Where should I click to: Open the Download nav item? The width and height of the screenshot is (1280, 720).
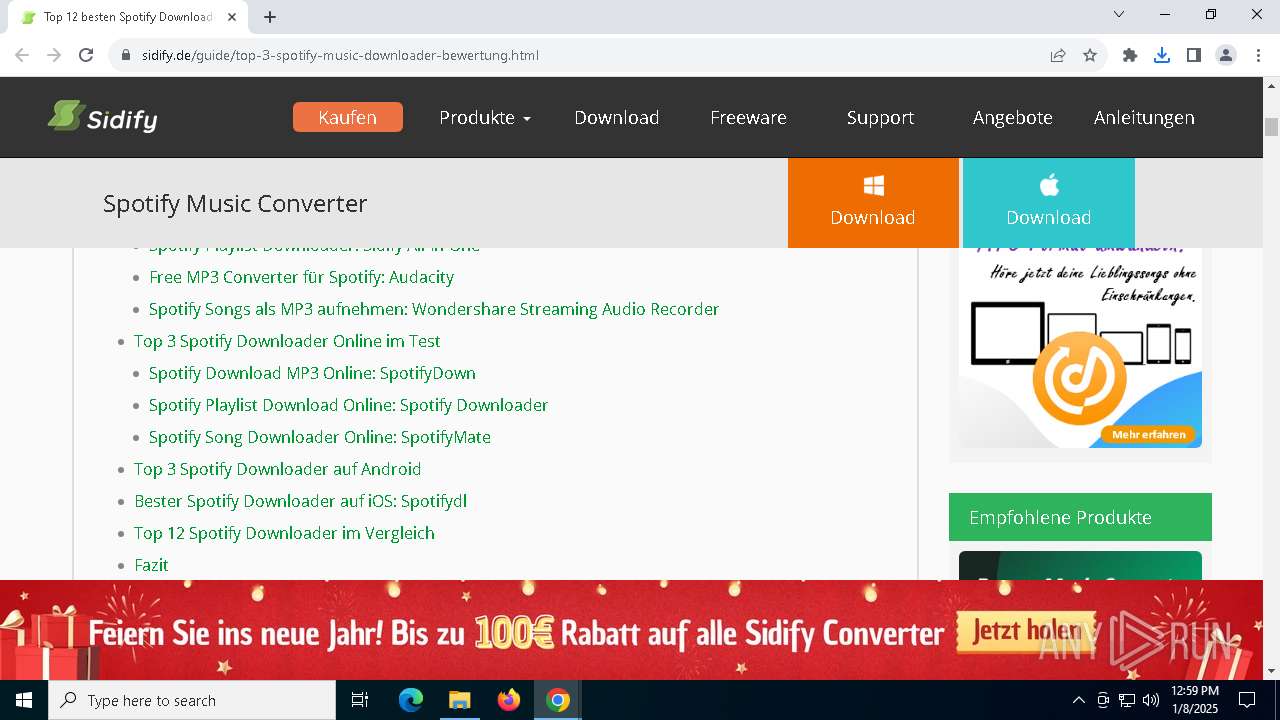tap(617, 117)
